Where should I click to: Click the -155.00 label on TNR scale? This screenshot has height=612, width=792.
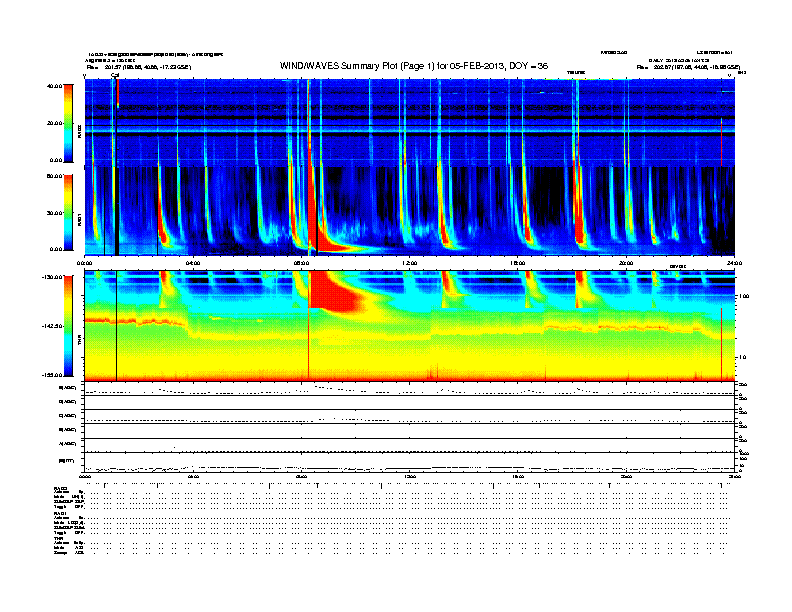[52, 375]
